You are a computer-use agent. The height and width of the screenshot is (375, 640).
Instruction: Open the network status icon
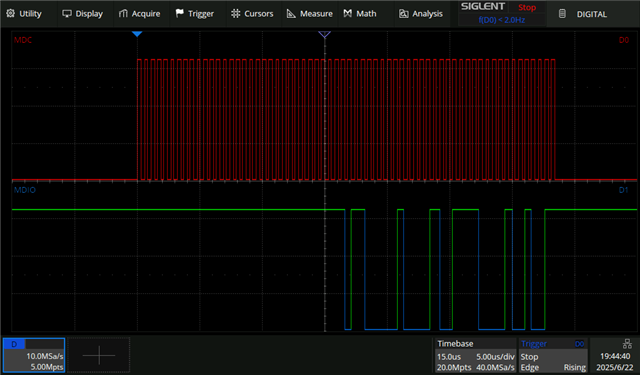[627, 344]
